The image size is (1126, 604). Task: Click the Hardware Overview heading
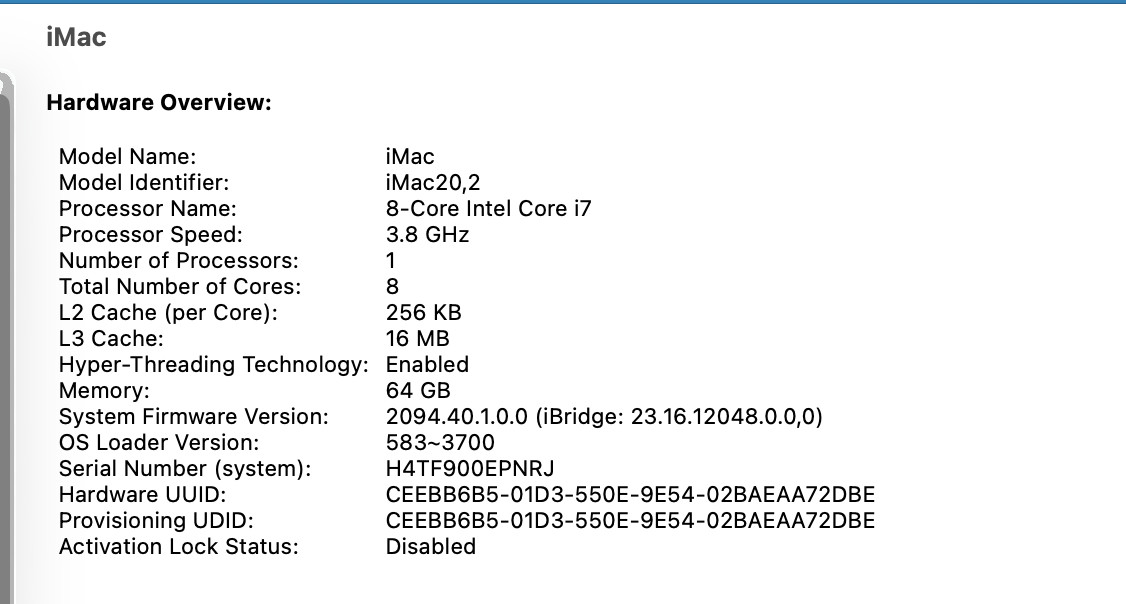pyautogui.click(x=159, y=102)
